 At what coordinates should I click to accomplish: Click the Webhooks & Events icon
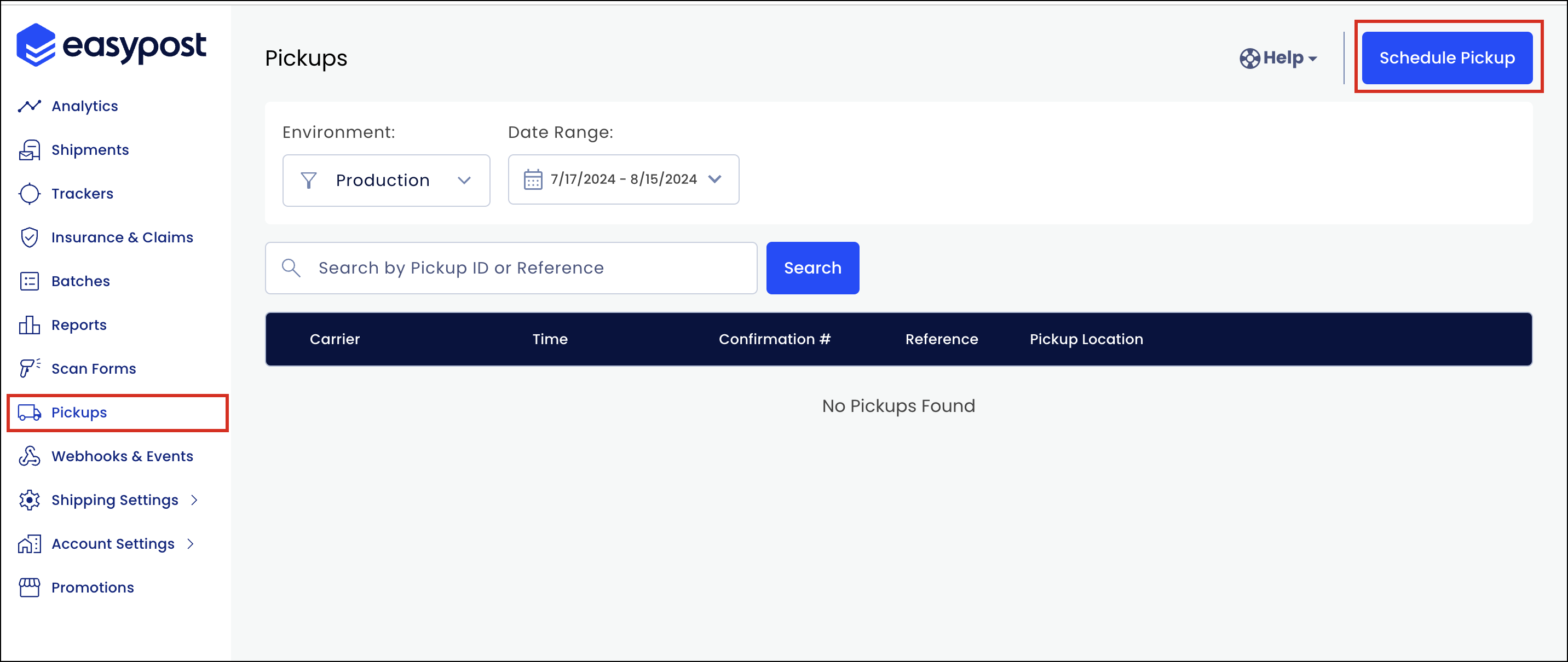point(29,456)
